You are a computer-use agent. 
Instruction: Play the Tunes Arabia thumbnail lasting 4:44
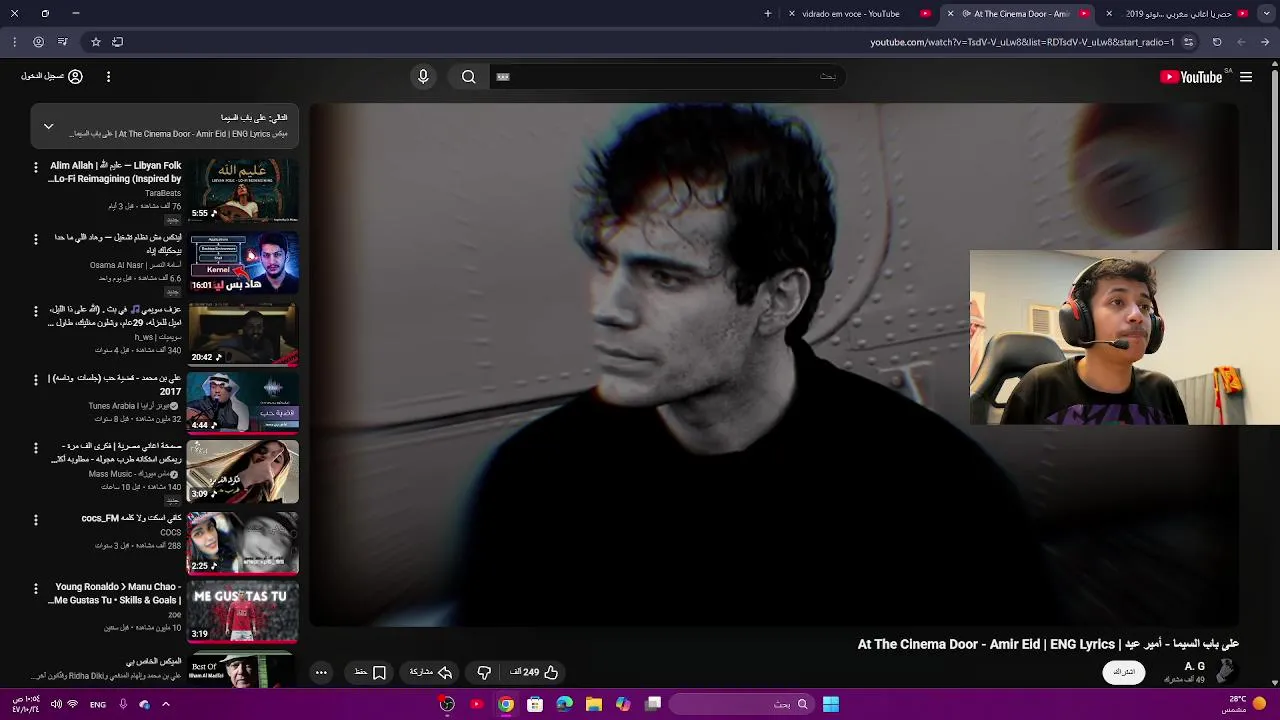243,402
